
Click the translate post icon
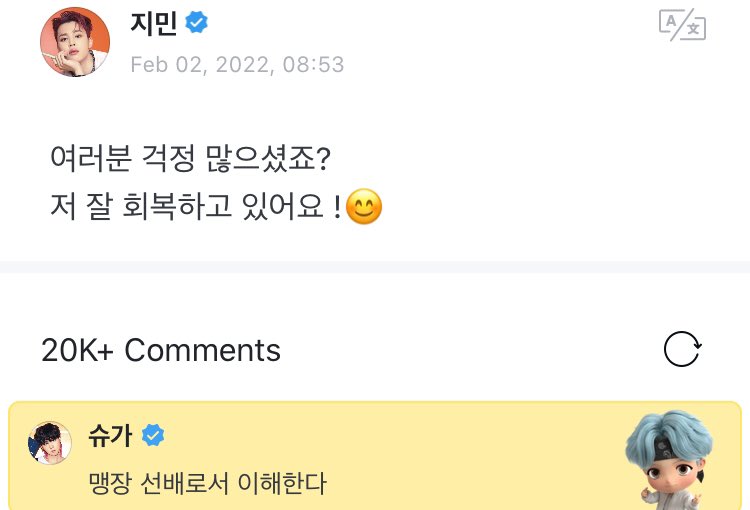pos(682,25)
